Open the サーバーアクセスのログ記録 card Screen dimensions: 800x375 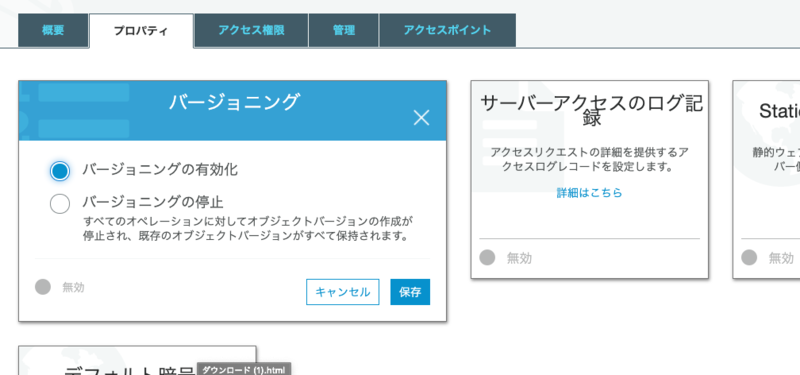point(590,179)
